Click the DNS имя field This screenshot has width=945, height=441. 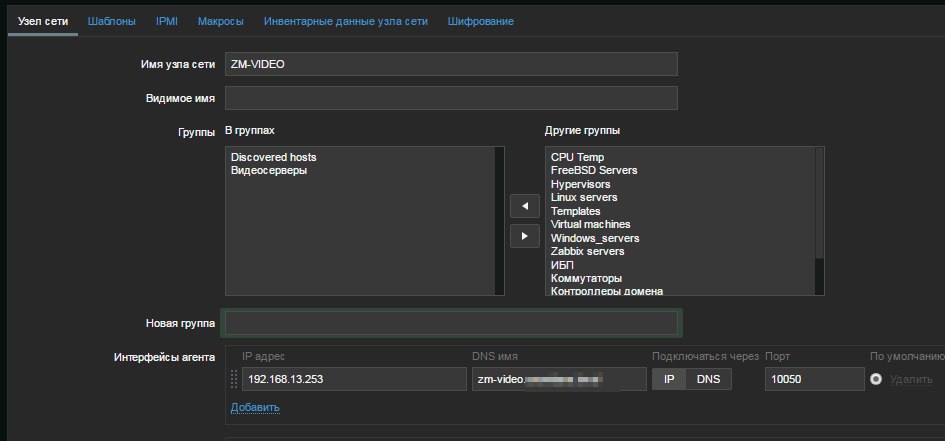coord(559,380)
